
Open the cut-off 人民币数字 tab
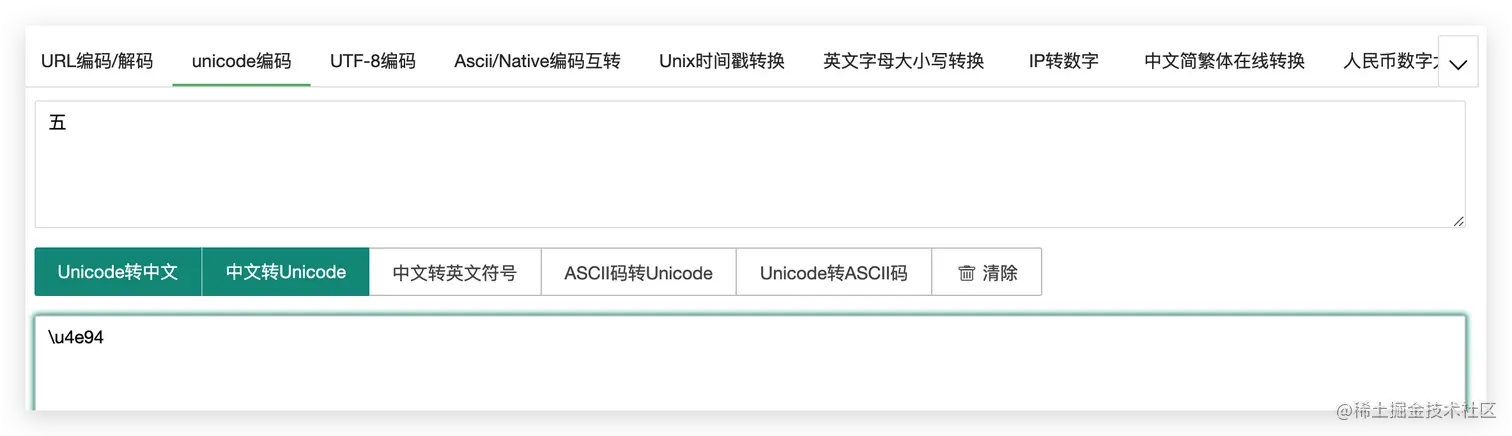(x=1390, y=61)
